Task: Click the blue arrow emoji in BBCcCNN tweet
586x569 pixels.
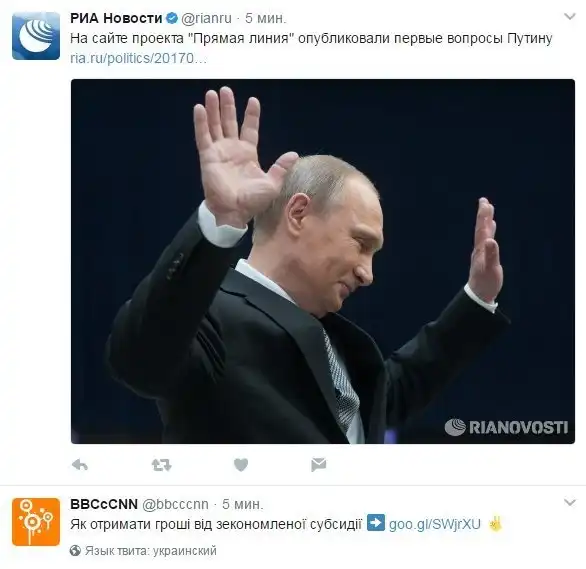Action: click(376, 523)
